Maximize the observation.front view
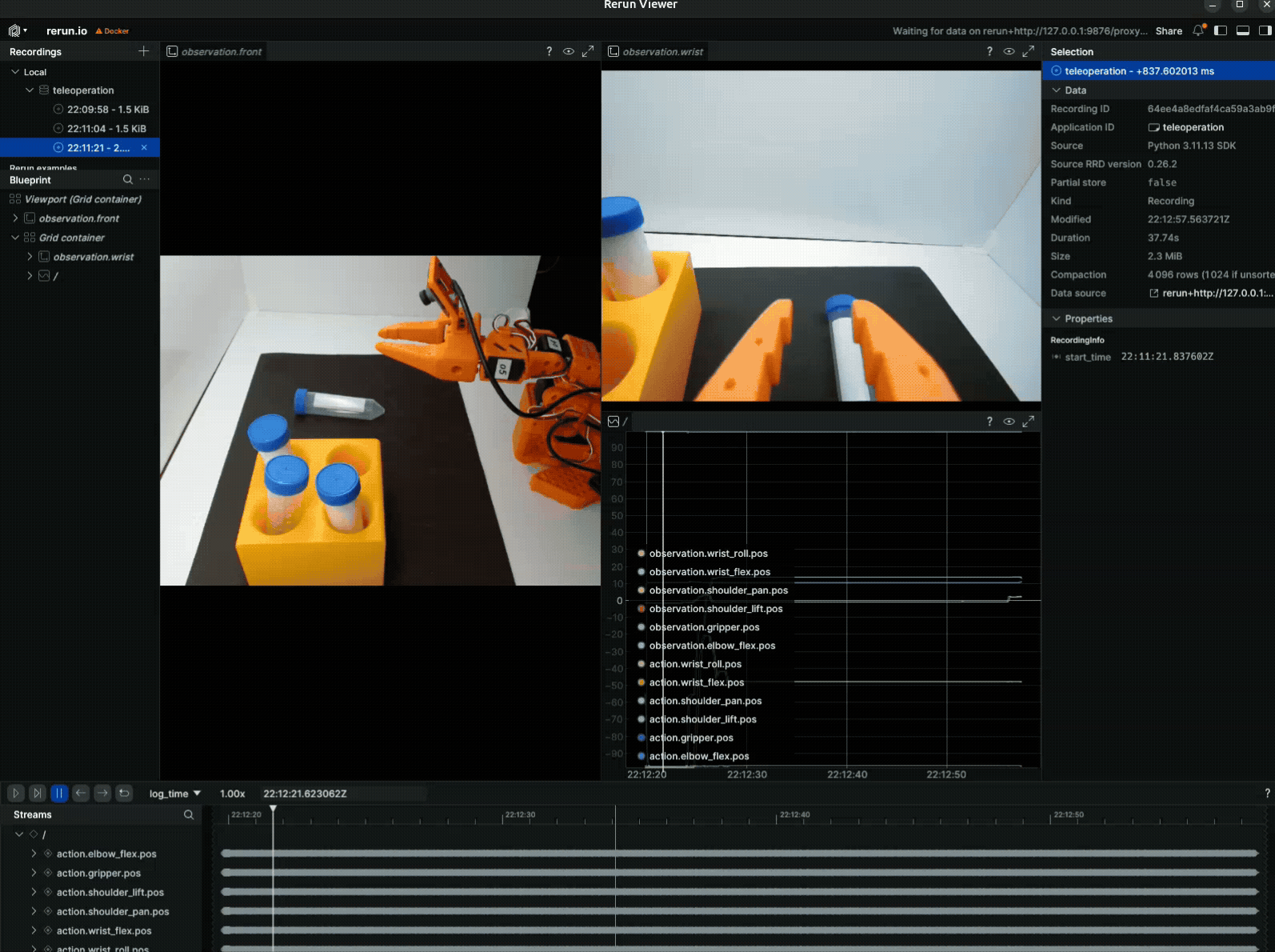Image resolution: width=1275 pixels, height=952 pixels. (x=588, y=51)
